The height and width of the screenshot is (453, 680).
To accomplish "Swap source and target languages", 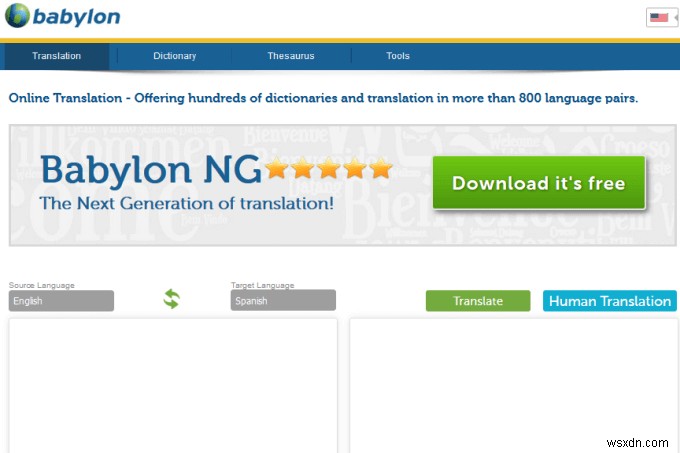I will 171,299.
